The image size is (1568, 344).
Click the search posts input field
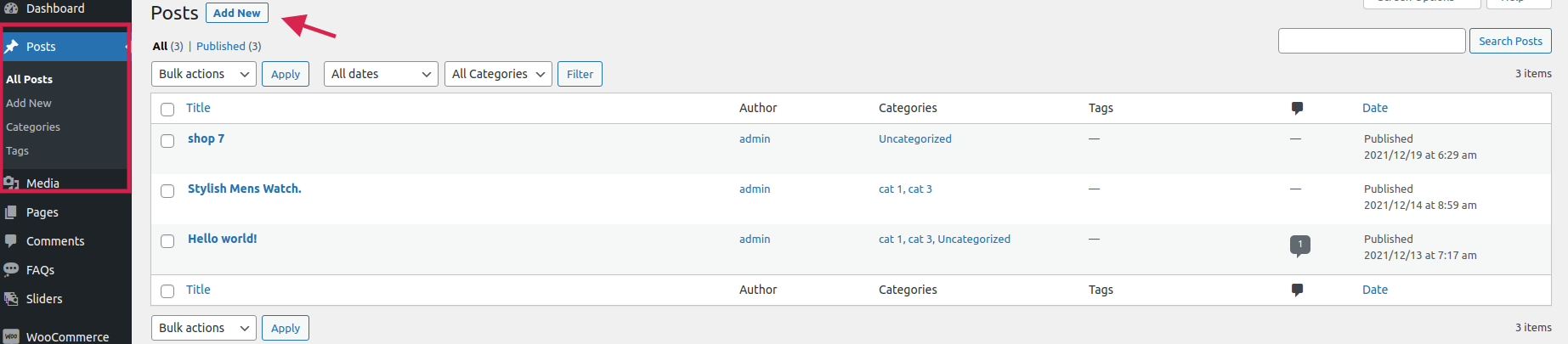click(1371, 41)
